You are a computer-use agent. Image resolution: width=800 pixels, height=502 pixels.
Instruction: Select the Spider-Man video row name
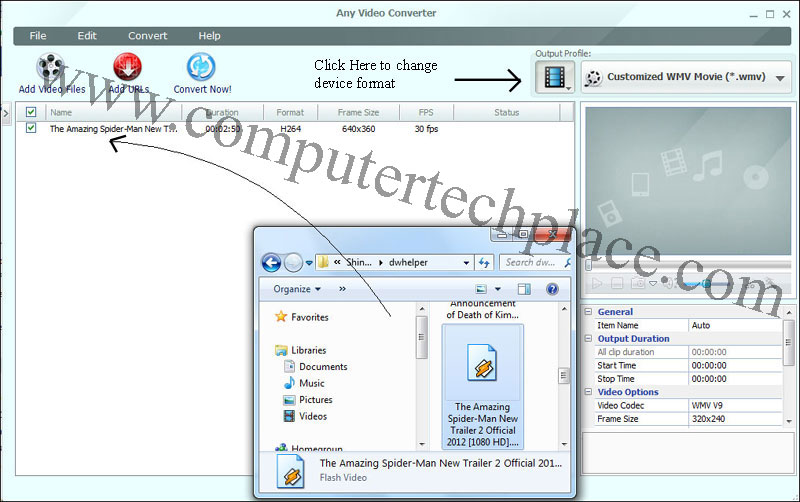[x=113, y=129]
